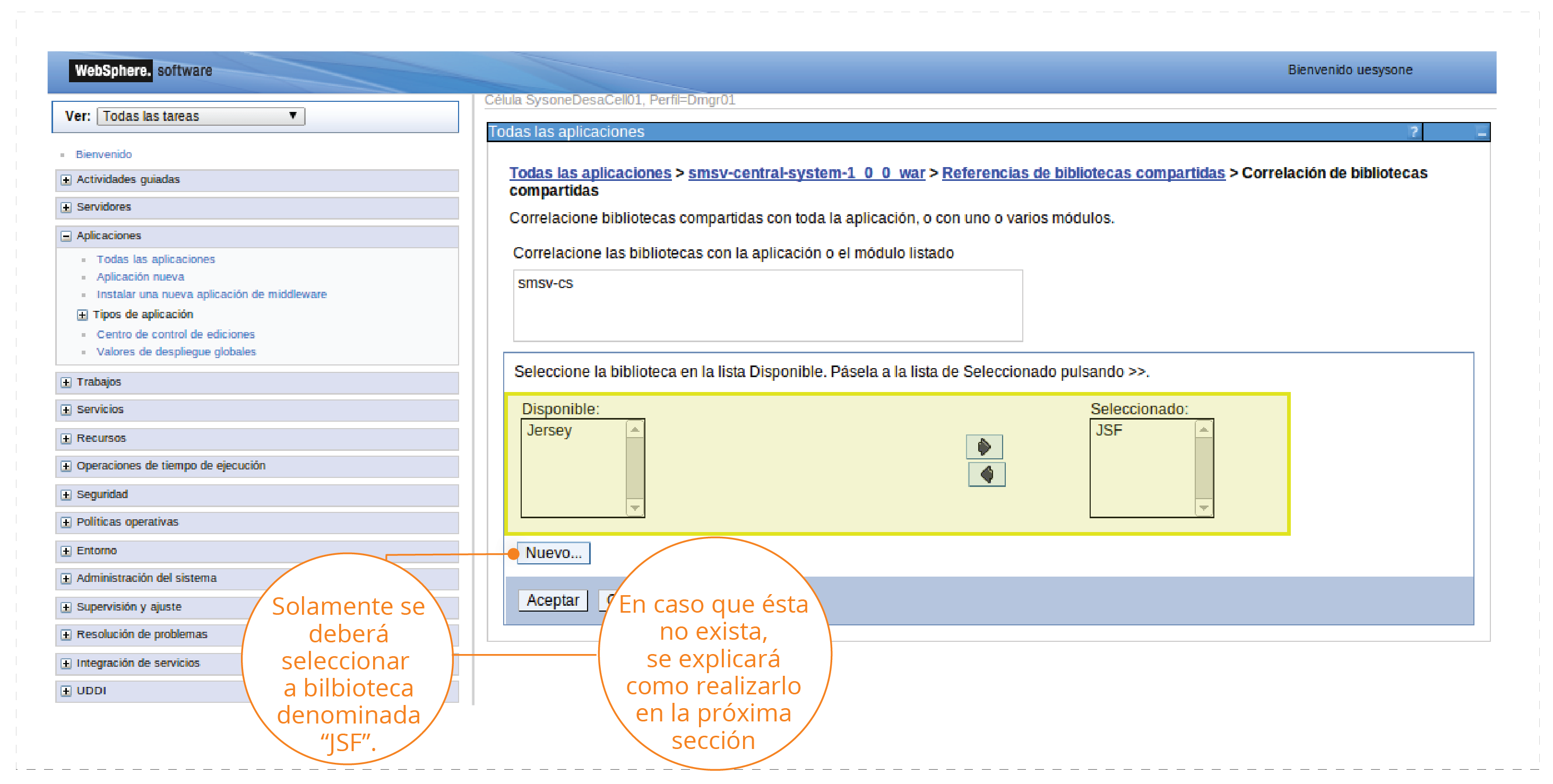Click the Bienvenido sidebar link
This screenshot has width=1553, height=784.
[103, 154]
